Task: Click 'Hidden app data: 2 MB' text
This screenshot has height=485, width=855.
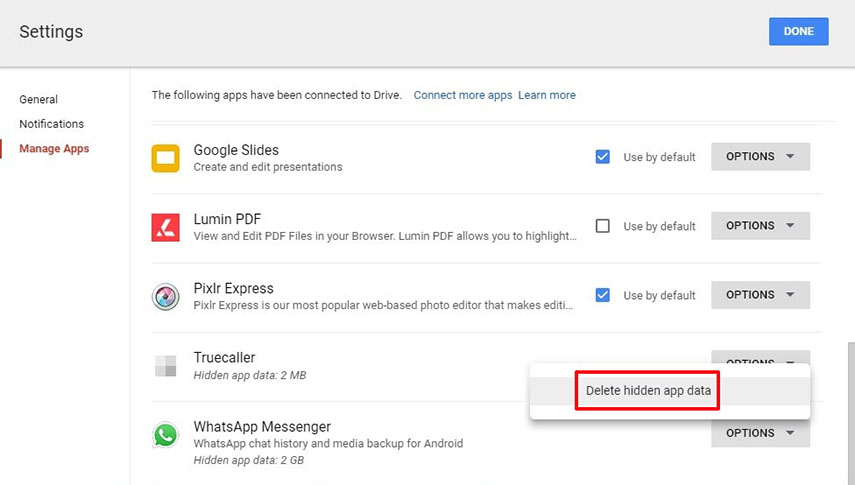Action: tap(250, 375)
